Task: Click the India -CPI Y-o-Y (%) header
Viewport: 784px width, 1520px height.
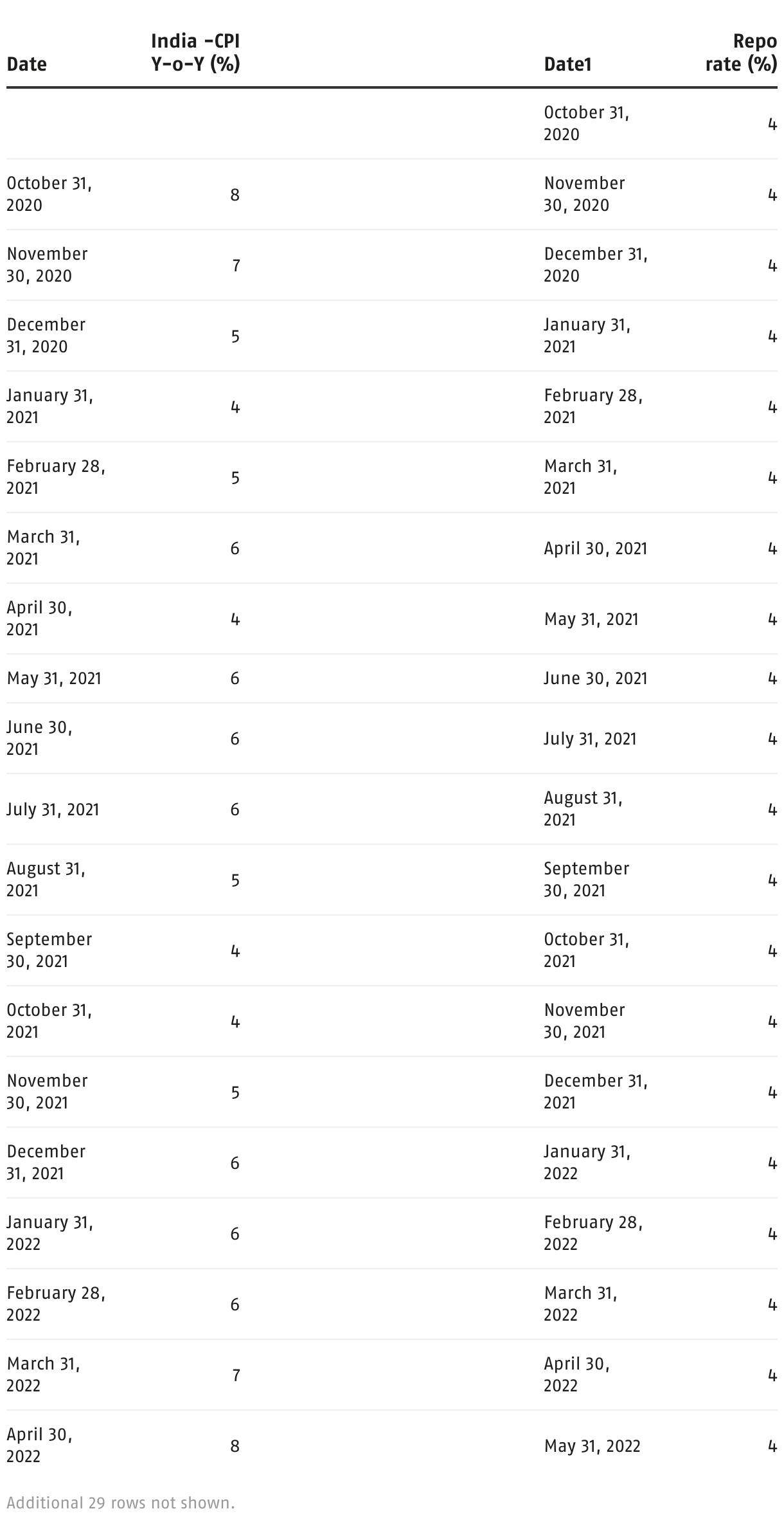Action: tap(195, 53)
